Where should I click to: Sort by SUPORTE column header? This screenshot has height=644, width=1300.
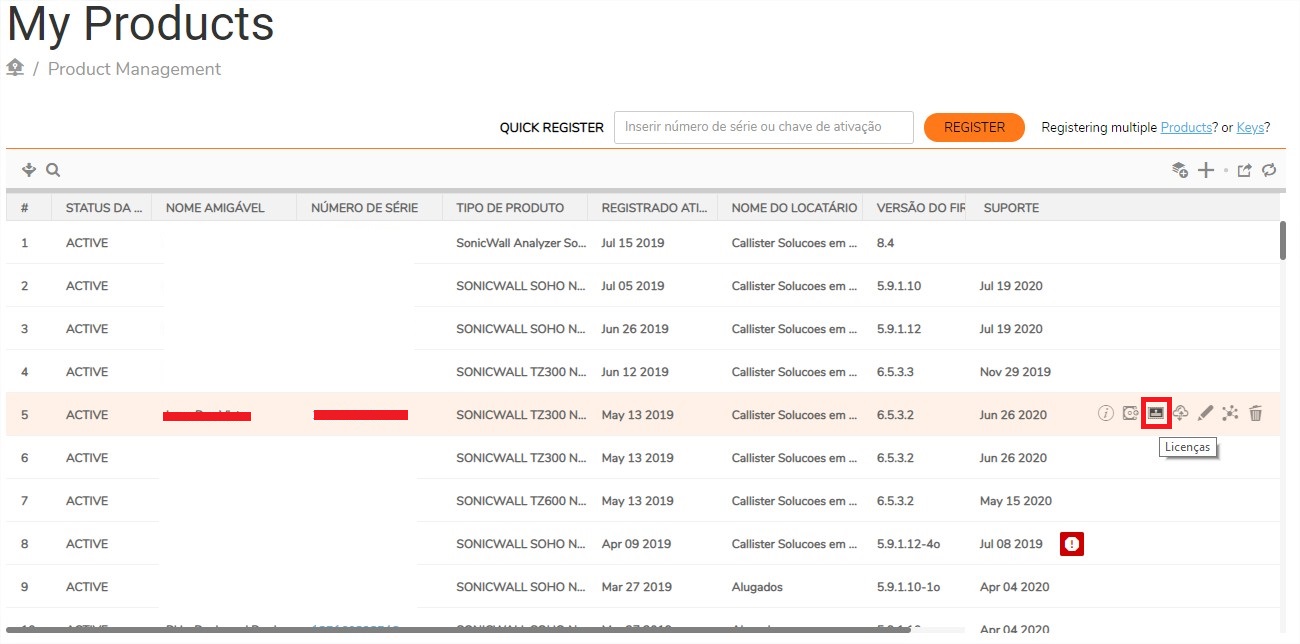[x=1011, y=208]
